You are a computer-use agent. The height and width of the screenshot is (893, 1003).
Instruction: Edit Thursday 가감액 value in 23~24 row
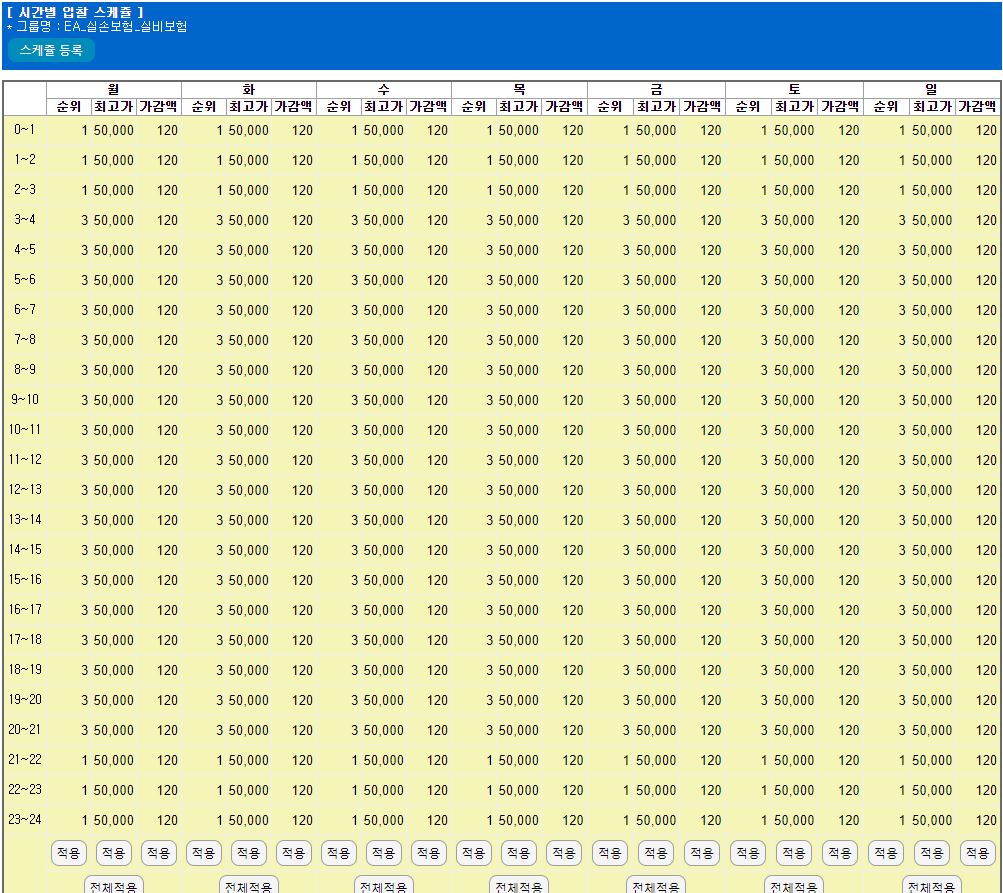point(564,820)
